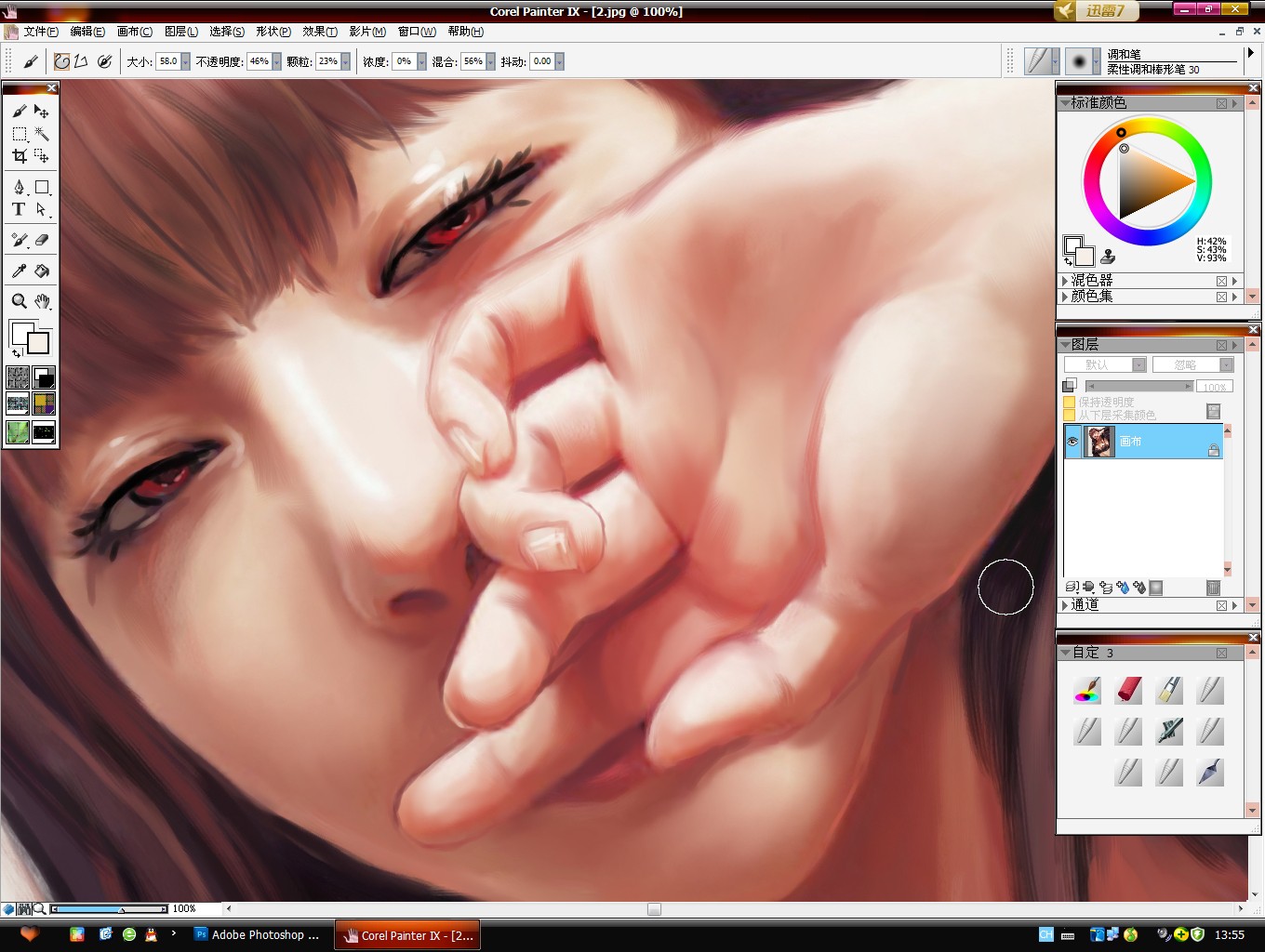This screenshot has height=952, width=1265.
Task: Open the 效果 menu
Action: (x=320, y=32)
